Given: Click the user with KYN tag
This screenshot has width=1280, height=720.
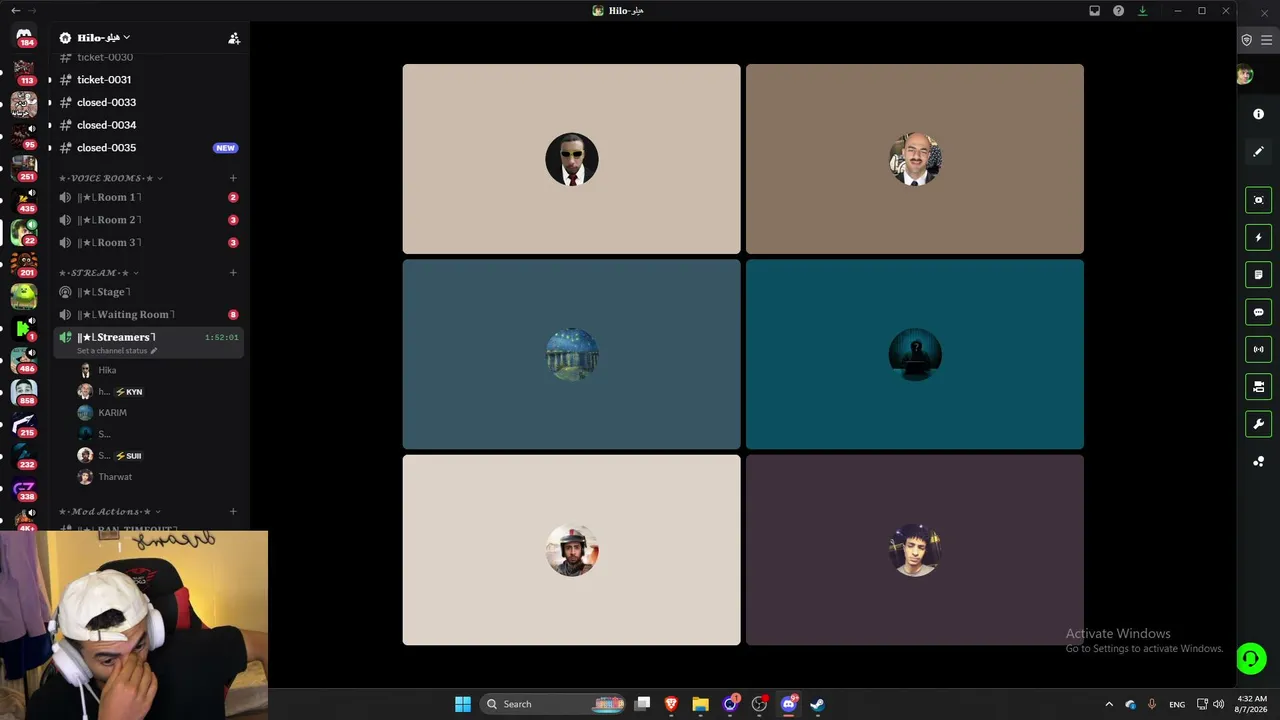Looking at the screenshot, I should pos(111,392).
